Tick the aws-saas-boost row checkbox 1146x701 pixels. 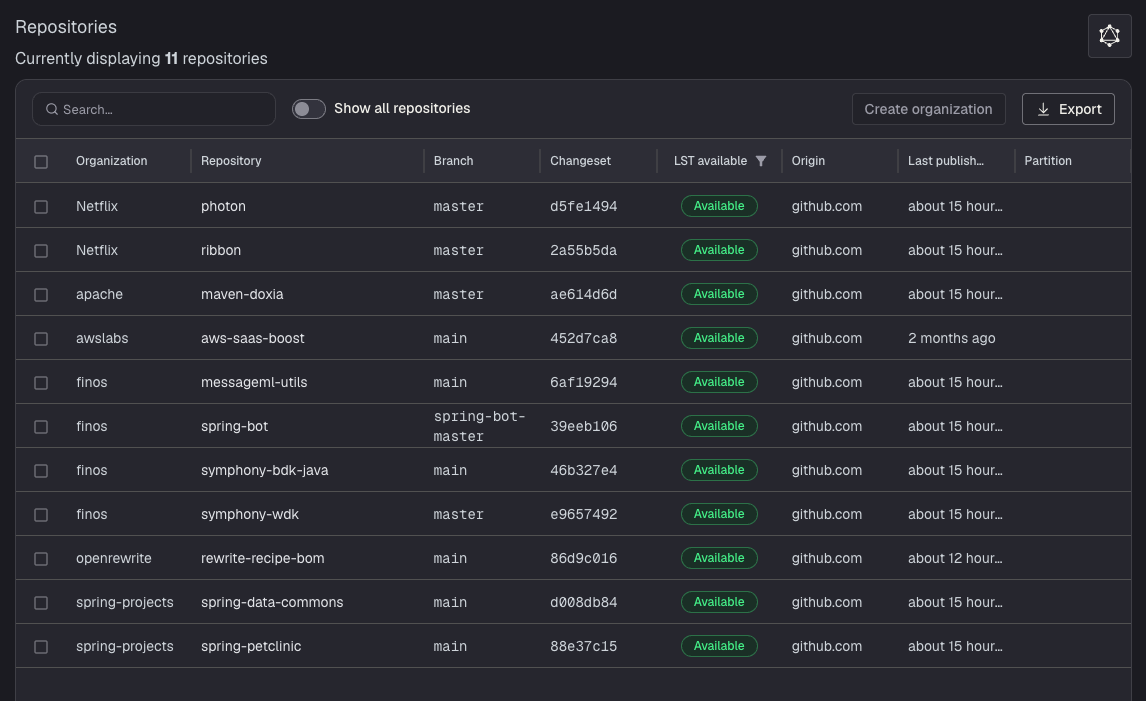(x=41, y=338)
